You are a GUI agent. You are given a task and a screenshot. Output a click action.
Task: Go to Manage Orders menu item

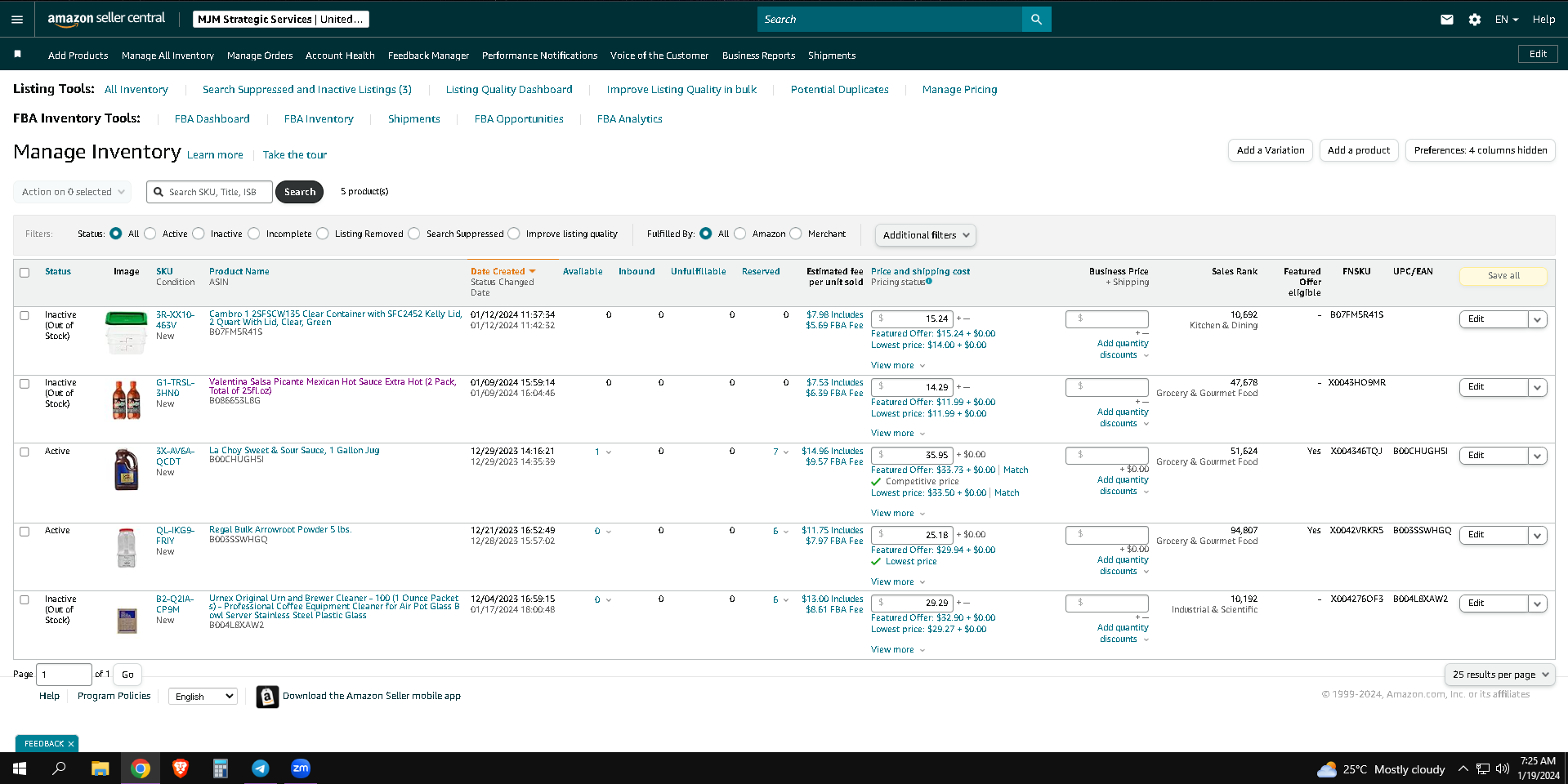[x=260, y=56]
